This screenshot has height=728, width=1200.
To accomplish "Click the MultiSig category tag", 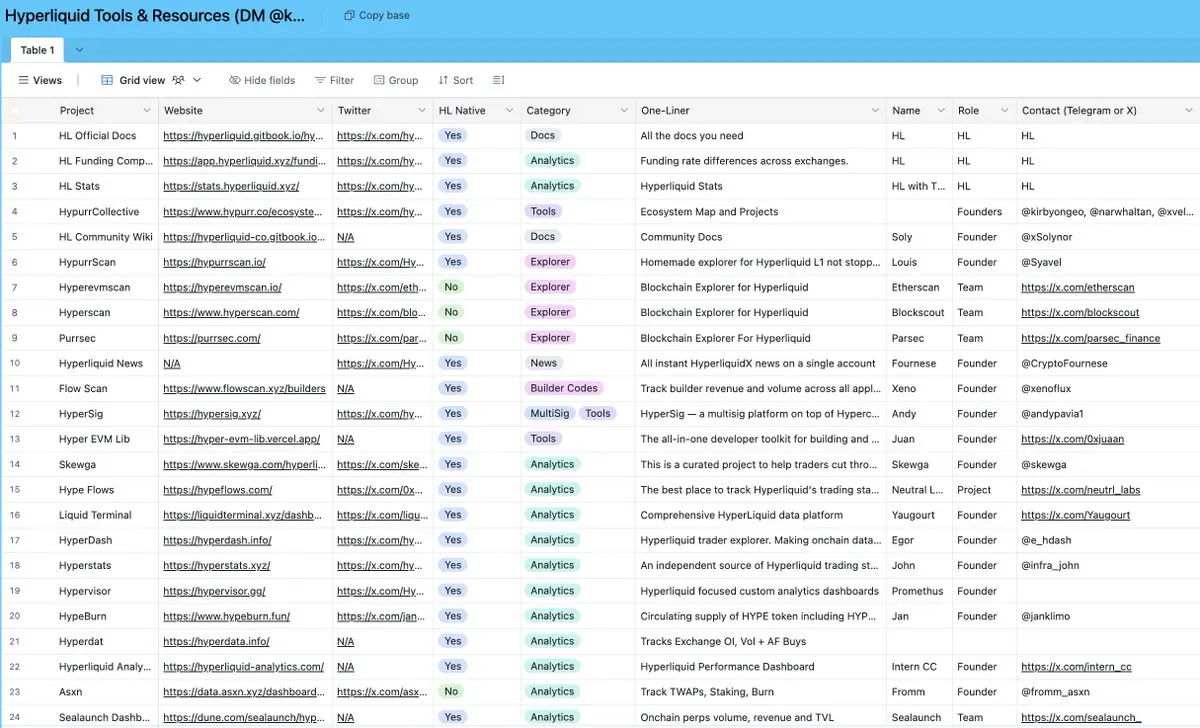I will (549, 413).
